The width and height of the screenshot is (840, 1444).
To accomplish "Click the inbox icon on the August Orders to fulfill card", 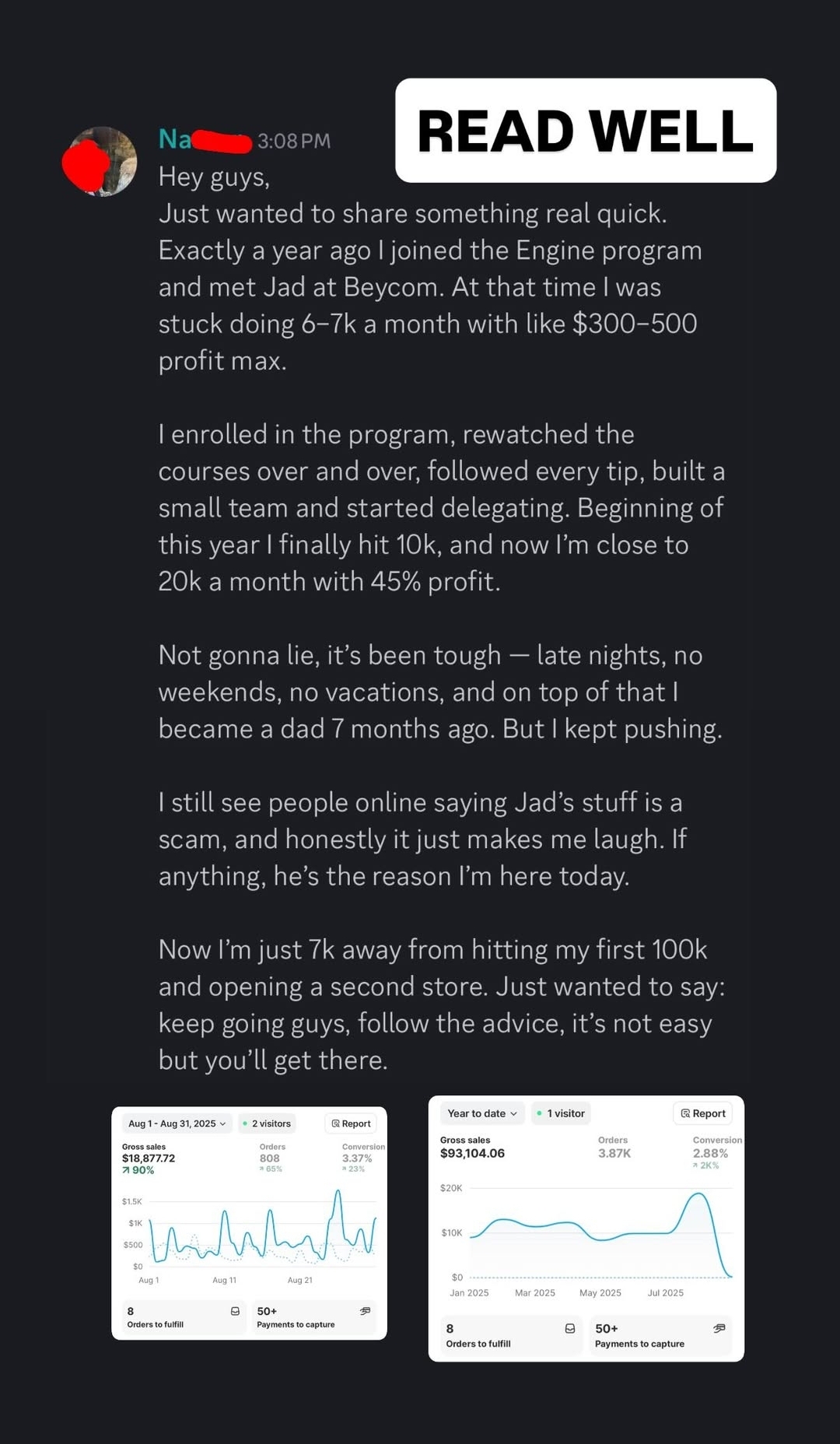I will coord(235,1311).
